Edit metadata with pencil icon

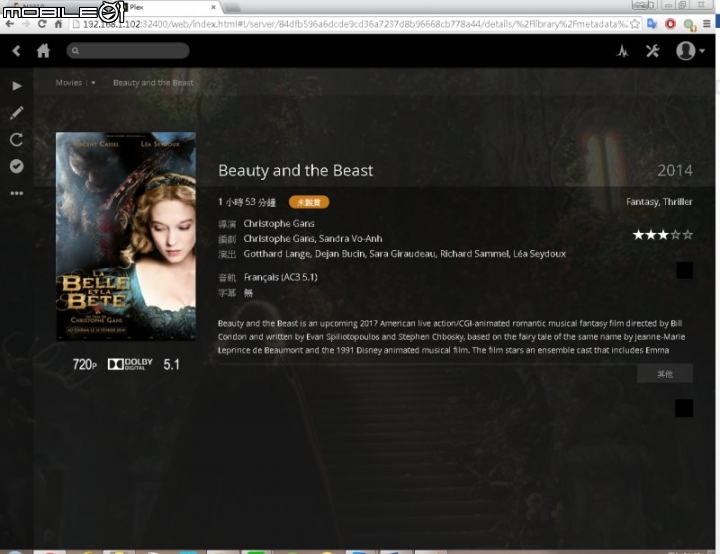point(17,113)
